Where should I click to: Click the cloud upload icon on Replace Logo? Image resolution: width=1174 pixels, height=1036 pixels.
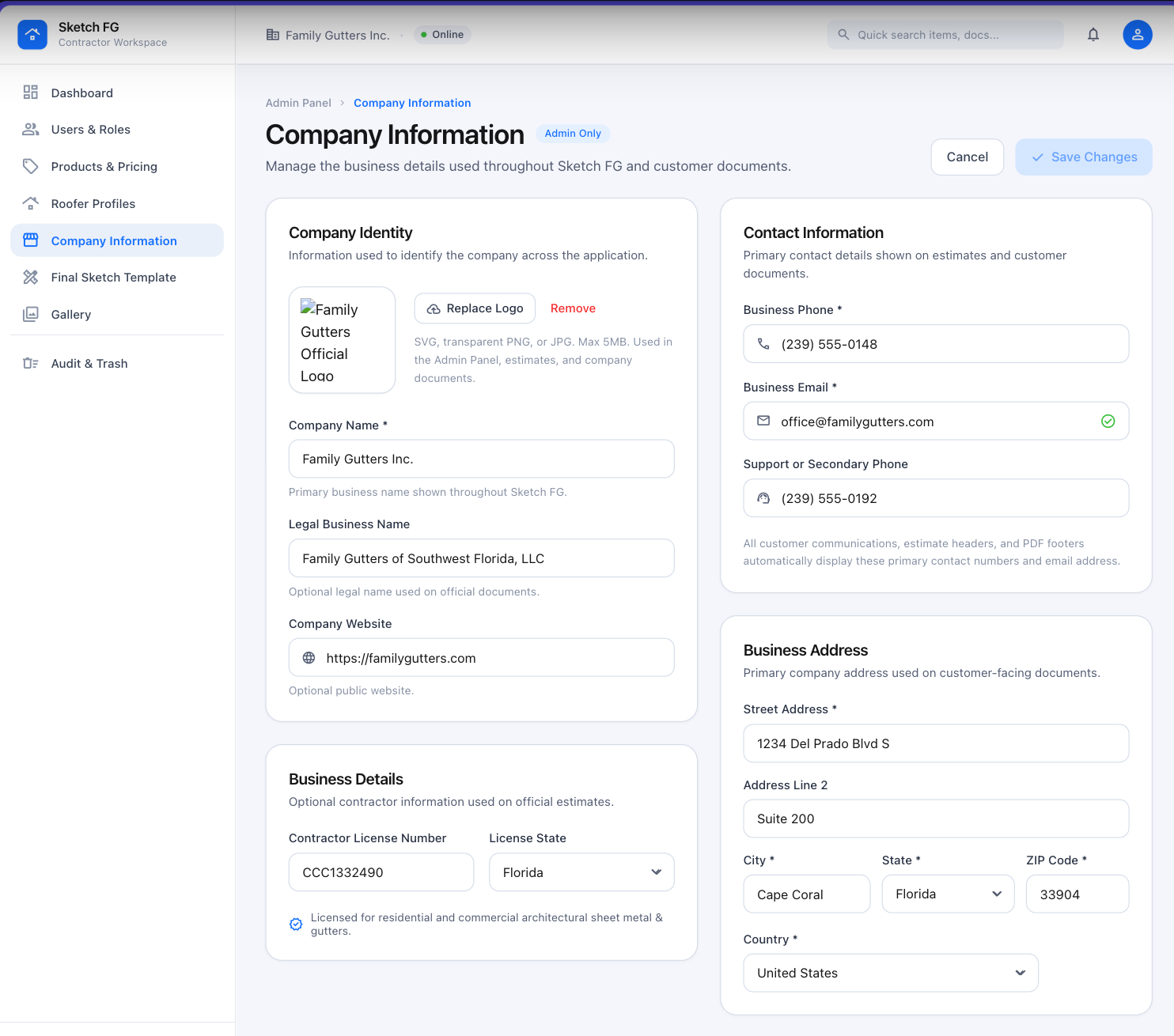tap(434, 309)
